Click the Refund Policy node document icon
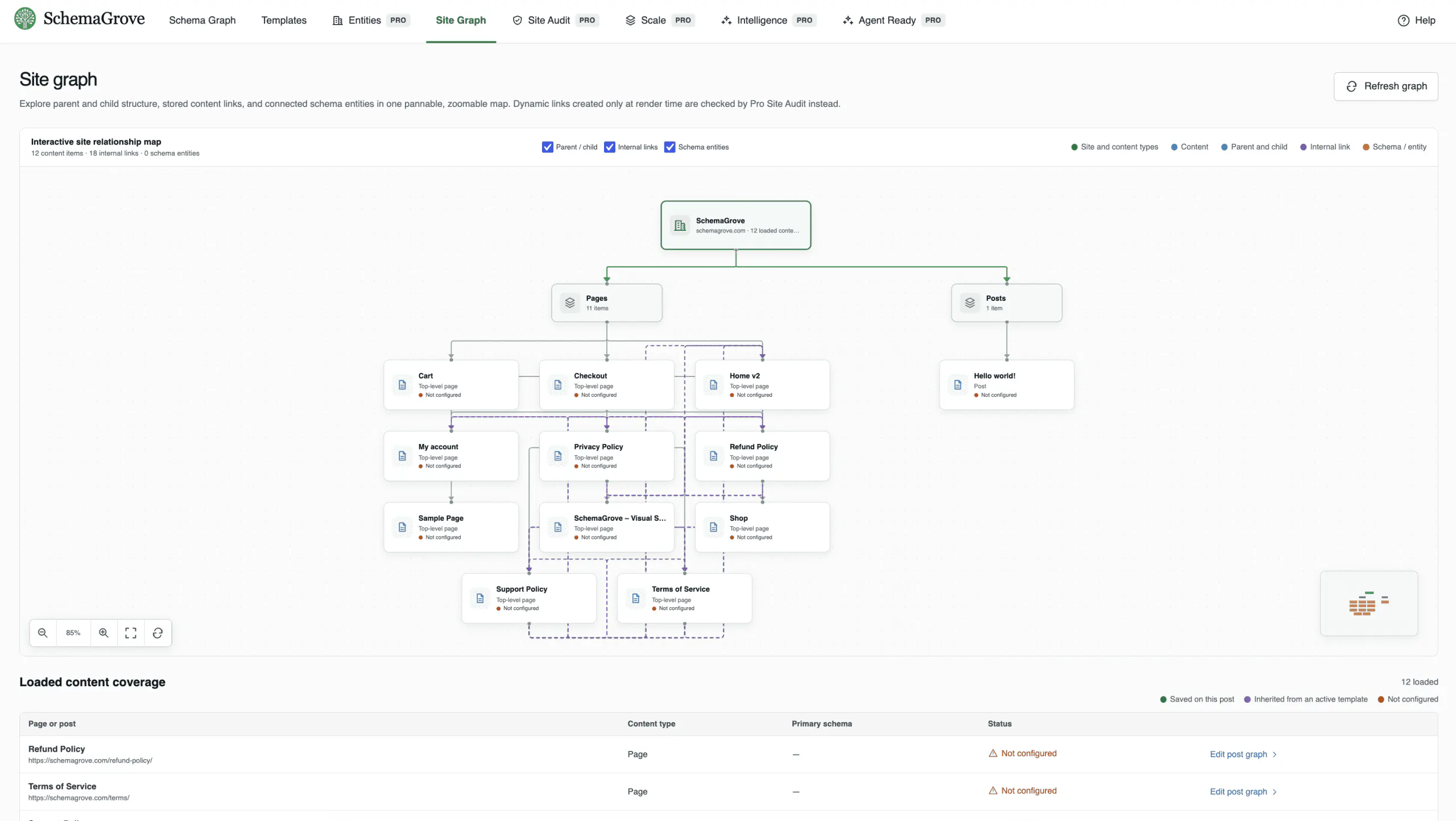 click(713, 456)
